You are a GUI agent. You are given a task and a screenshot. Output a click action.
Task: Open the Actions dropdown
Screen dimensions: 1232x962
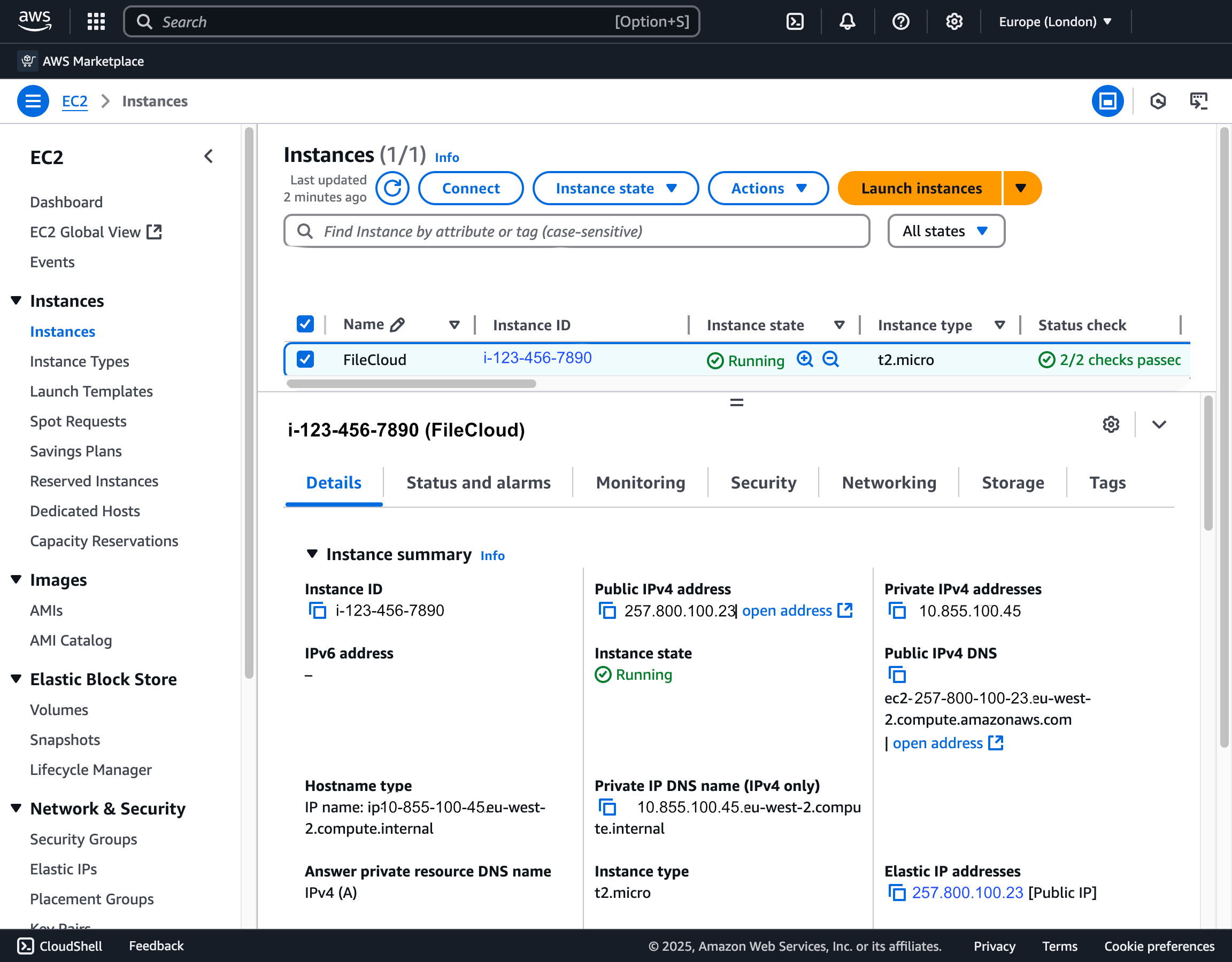point(768,188)
